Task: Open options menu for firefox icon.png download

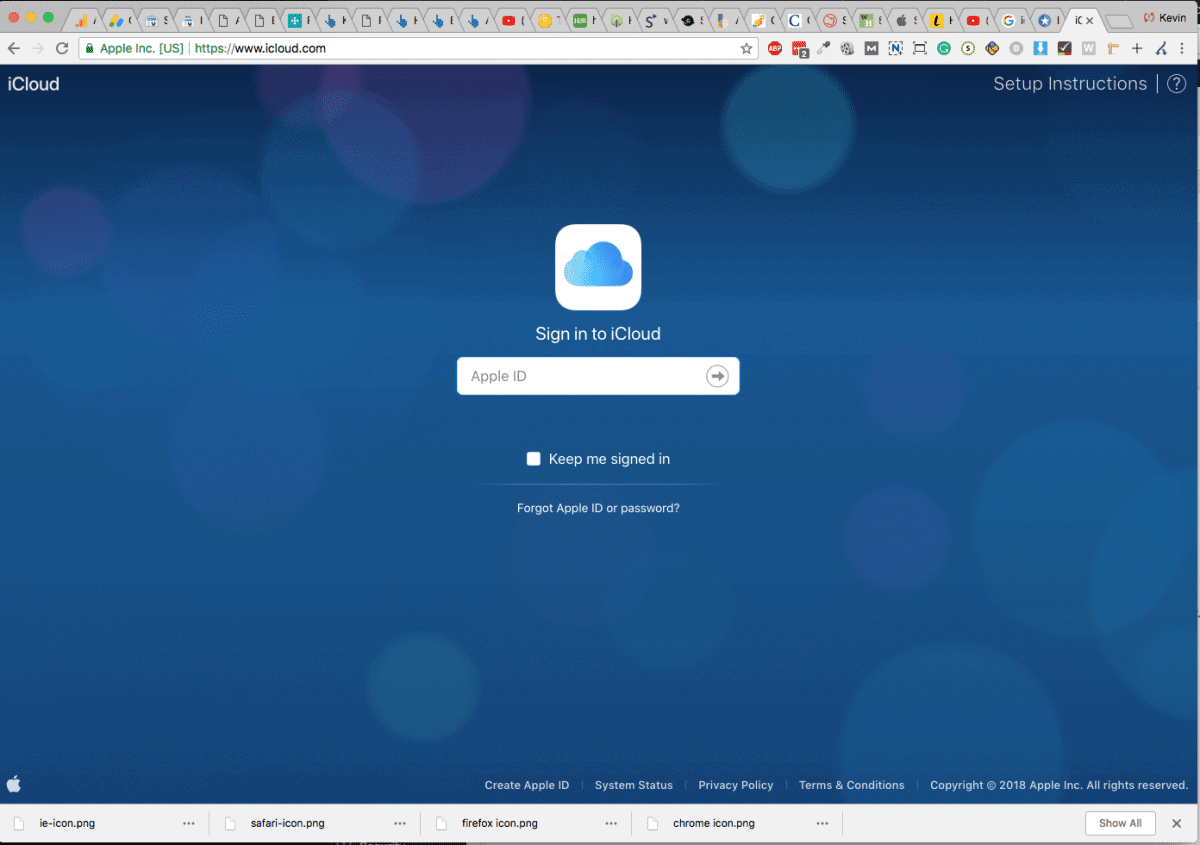Action: pos(611,823)
